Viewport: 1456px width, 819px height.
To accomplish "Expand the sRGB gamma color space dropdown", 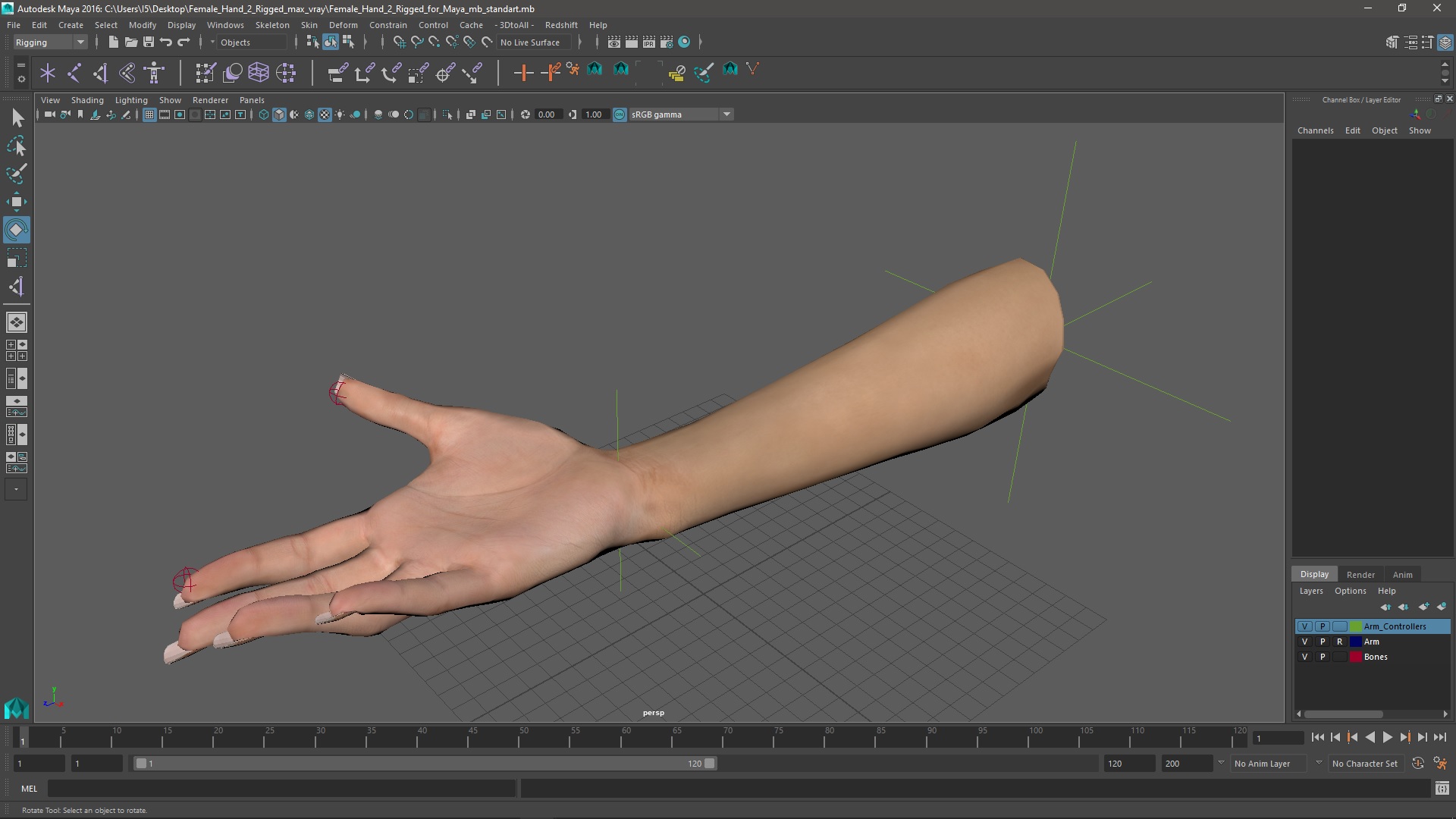I will click(726, 115).
